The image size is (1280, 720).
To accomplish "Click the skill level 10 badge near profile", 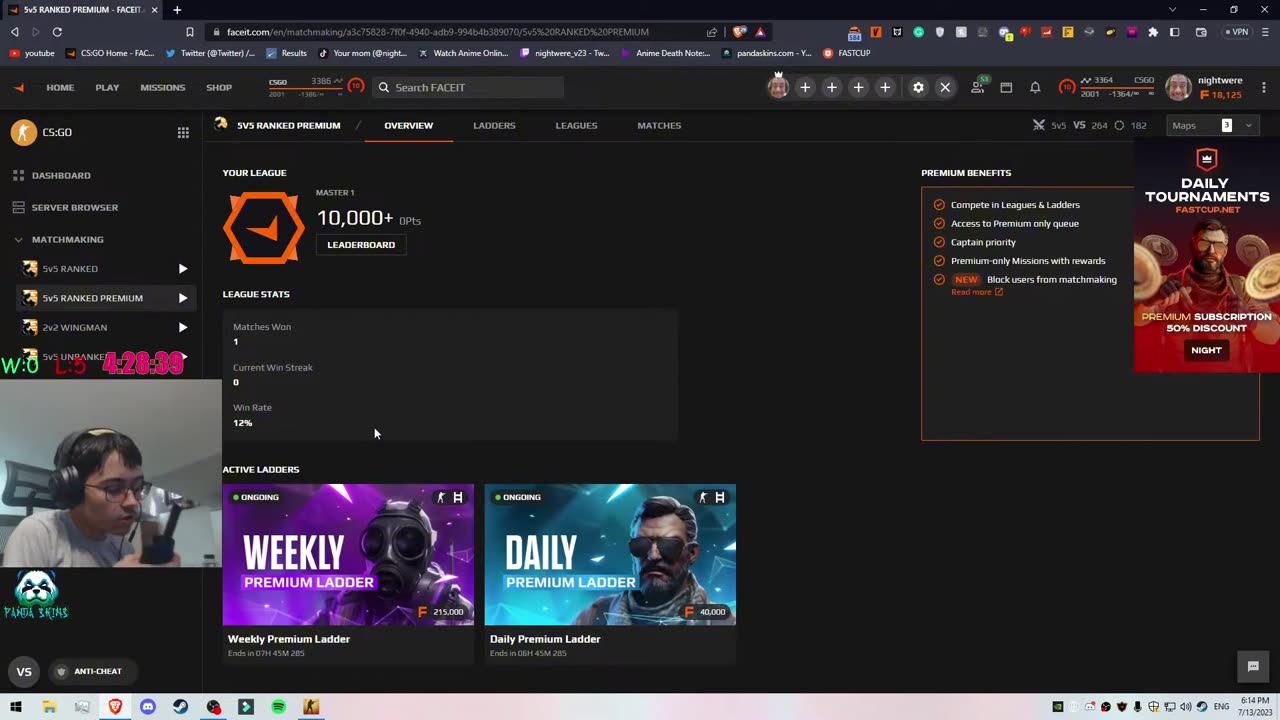I will 1067,87.
